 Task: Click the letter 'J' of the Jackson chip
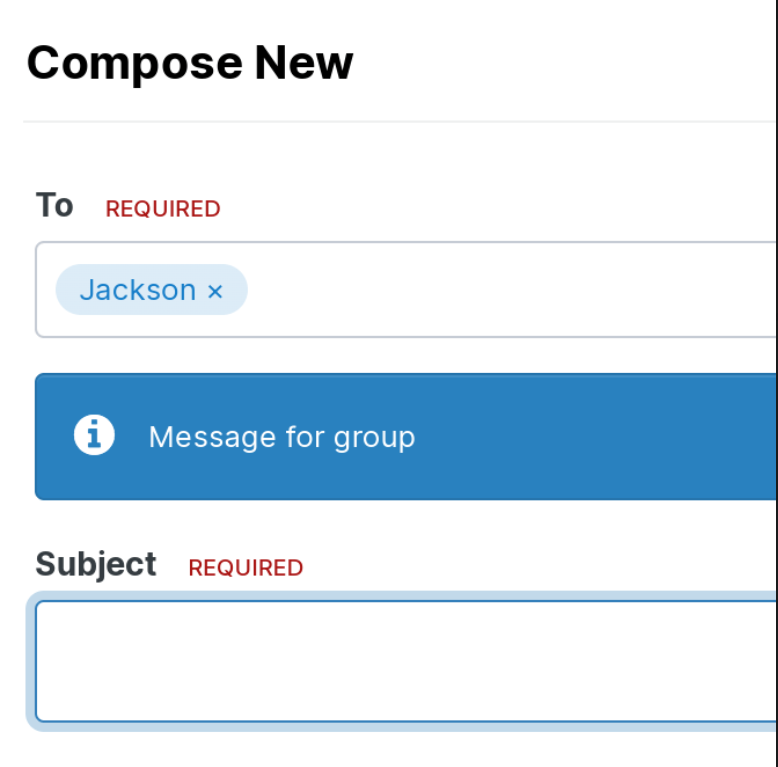pos(87,289)
